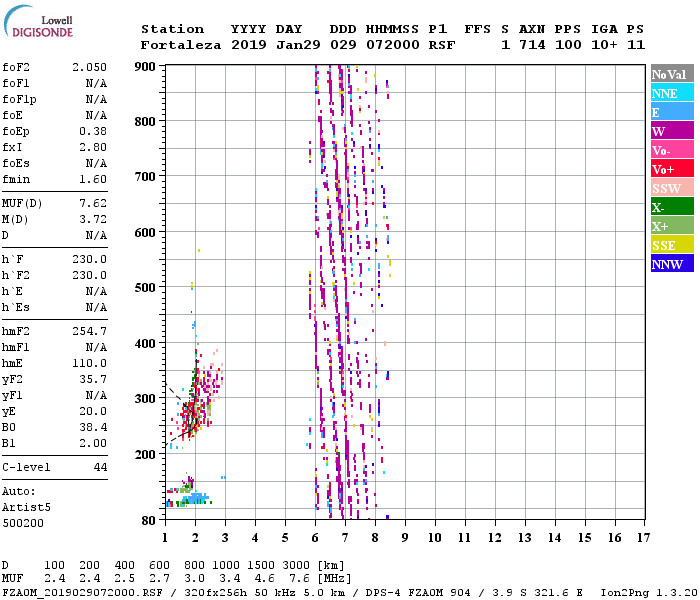Click the FZAOM_2019029072000.RSF file name
The height and width of the screenshot is (600, 700).
pos(83,592)
